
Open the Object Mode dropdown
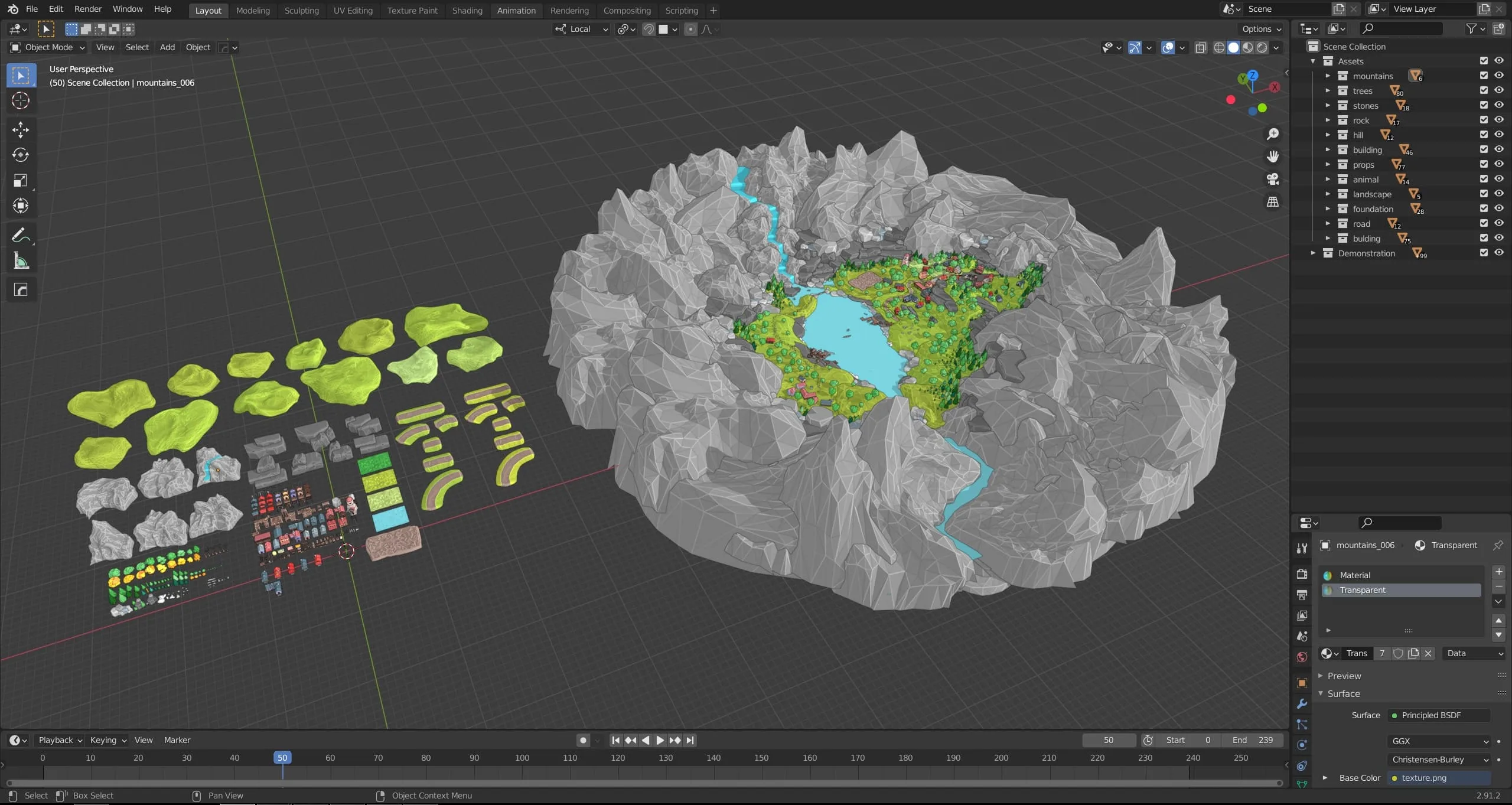[x=48, y=47]
